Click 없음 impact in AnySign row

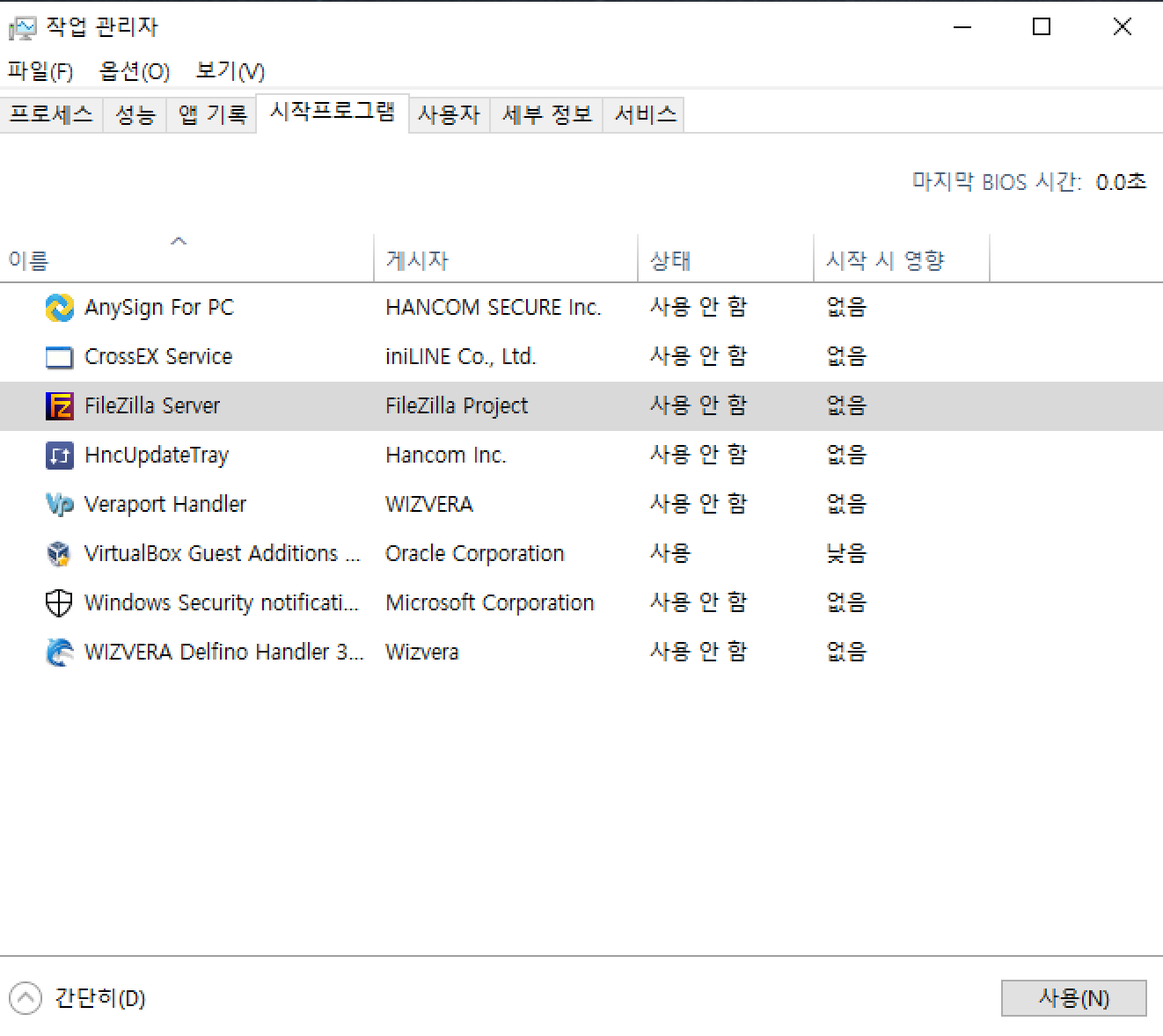point(846,307)
